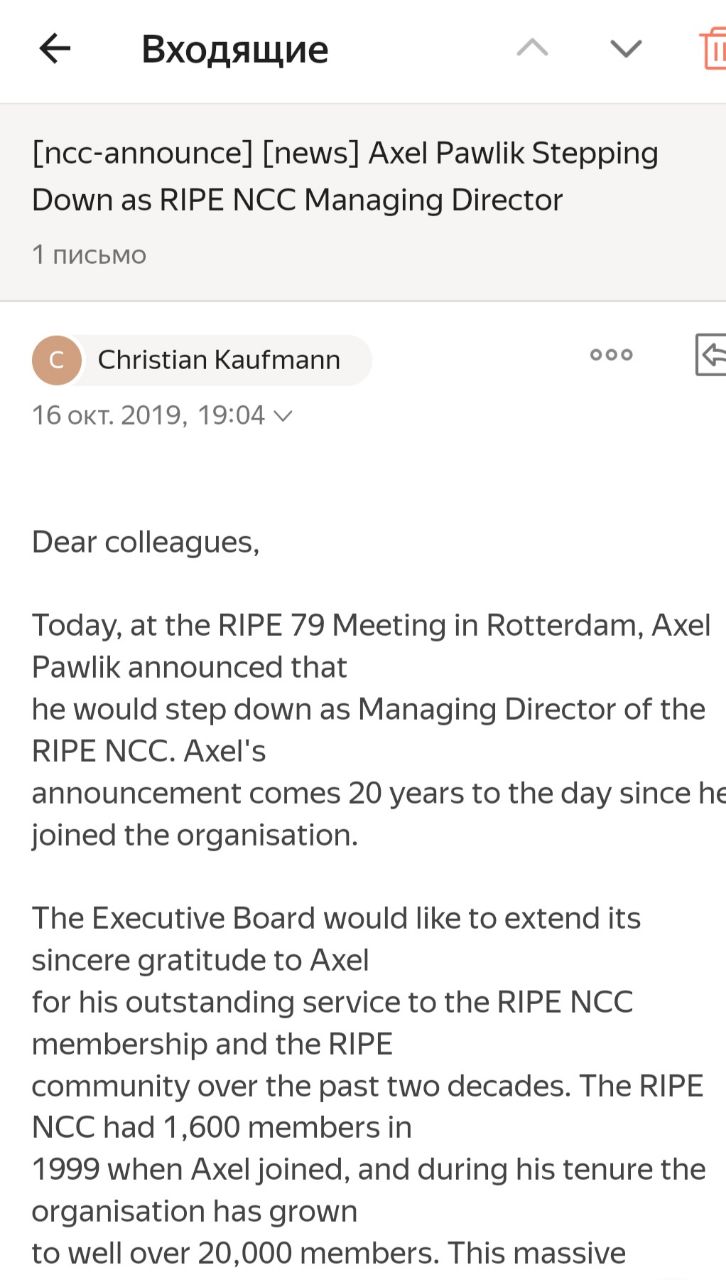Tap the email subject about Axel Pawlik
This screenshot has height=1280, width=726.
345,176
